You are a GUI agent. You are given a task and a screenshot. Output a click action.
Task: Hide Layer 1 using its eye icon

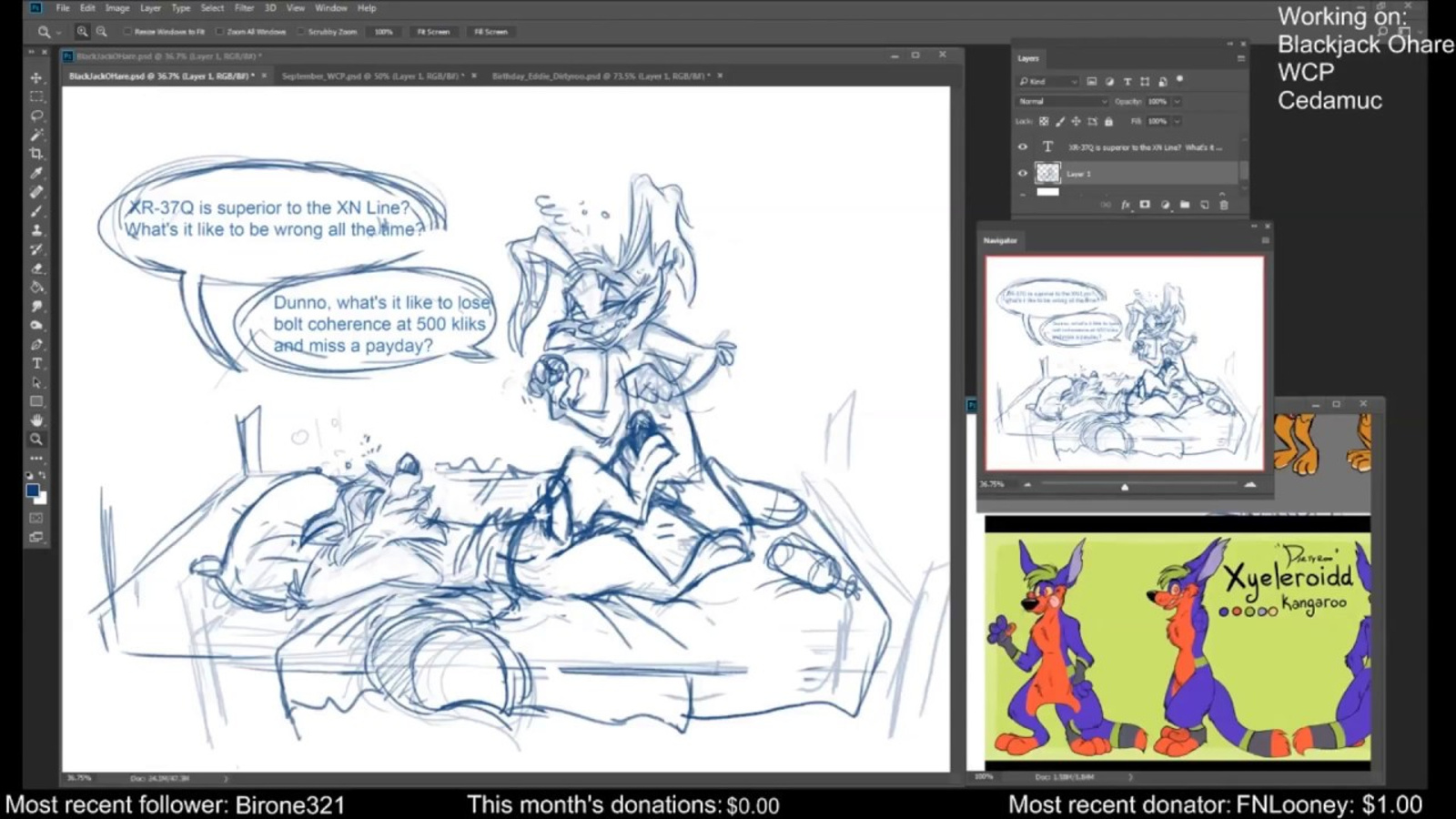click(1023, 173)
